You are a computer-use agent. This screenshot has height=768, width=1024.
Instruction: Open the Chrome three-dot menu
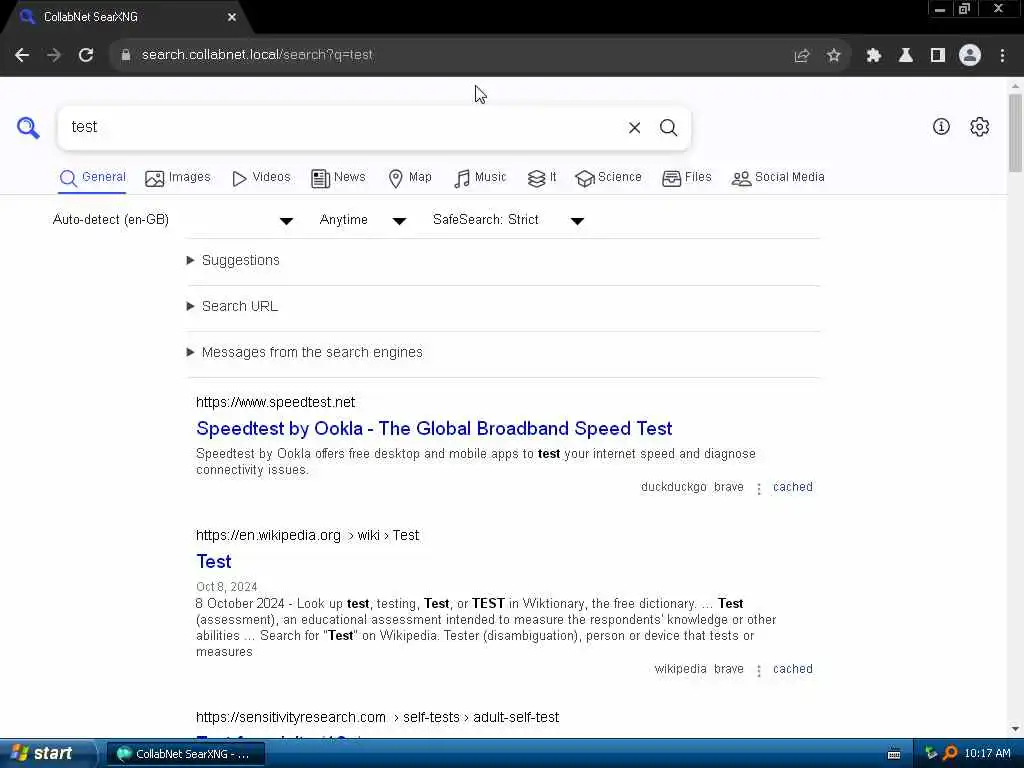point(1002,56)
